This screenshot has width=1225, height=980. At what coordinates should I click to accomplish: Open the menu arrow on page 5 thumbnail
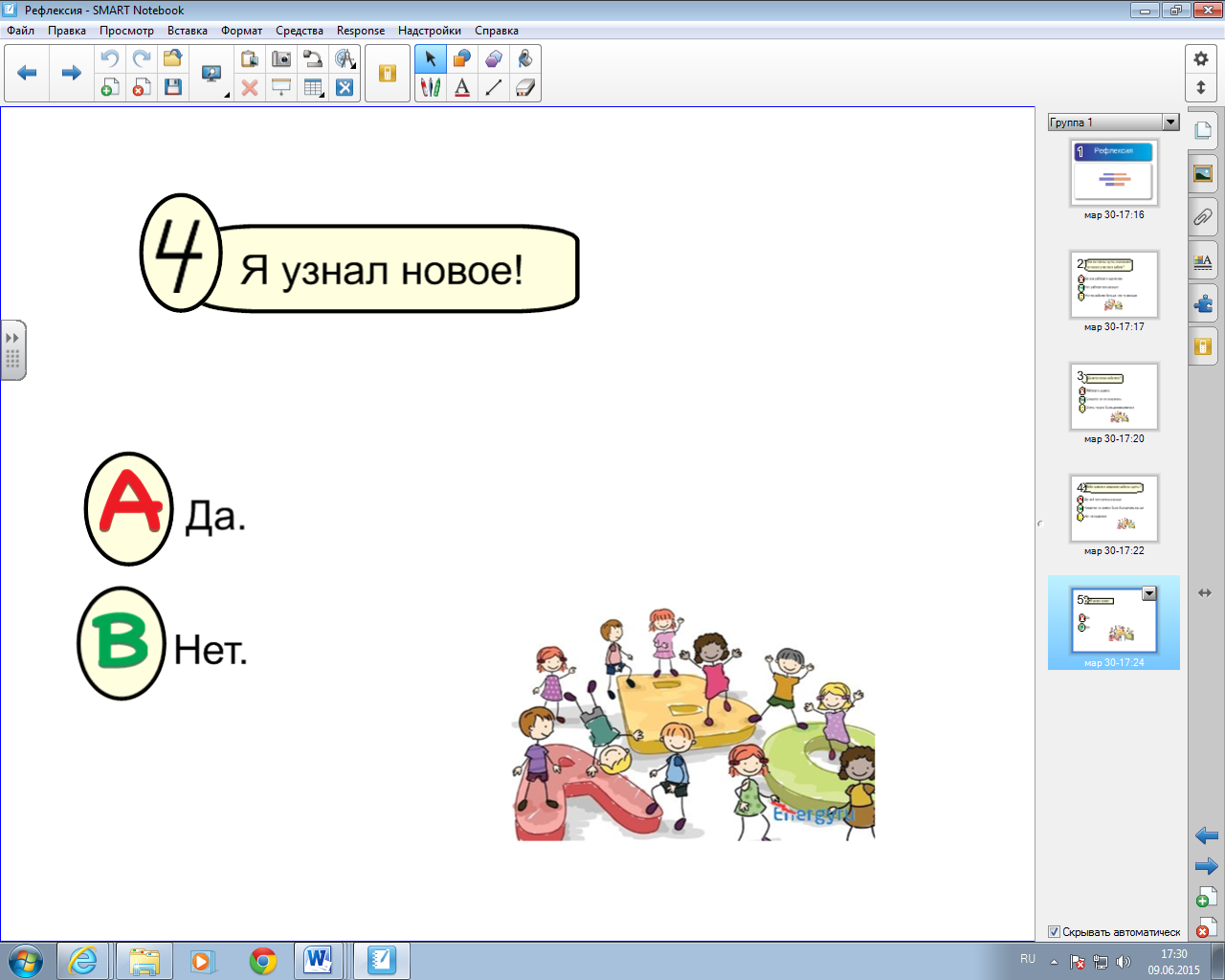click(x=1149, y=593)
